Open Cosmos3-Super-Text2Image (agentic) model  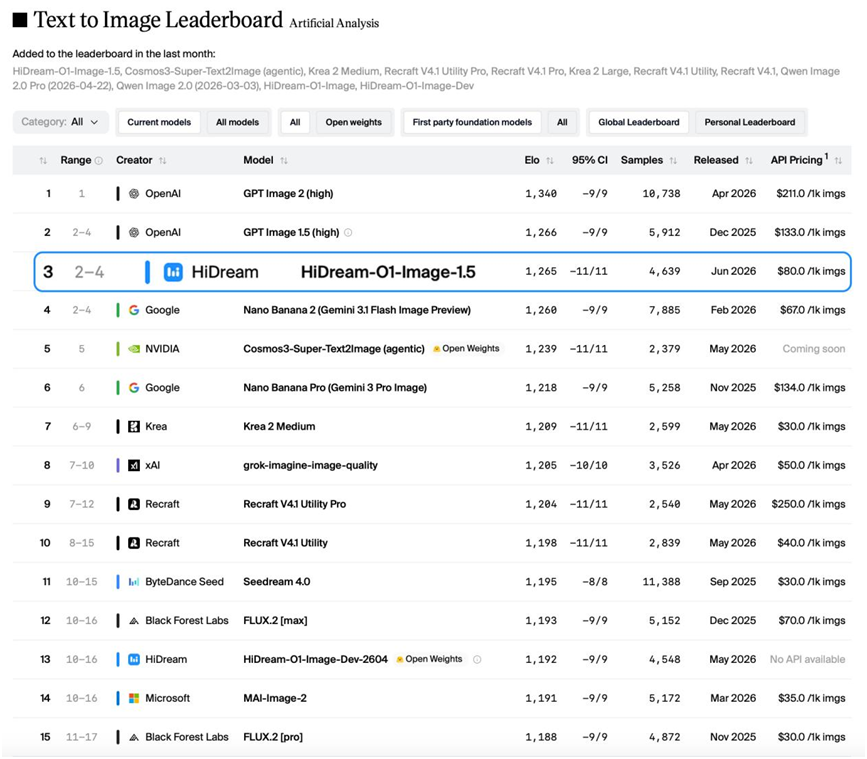[334, 349]
